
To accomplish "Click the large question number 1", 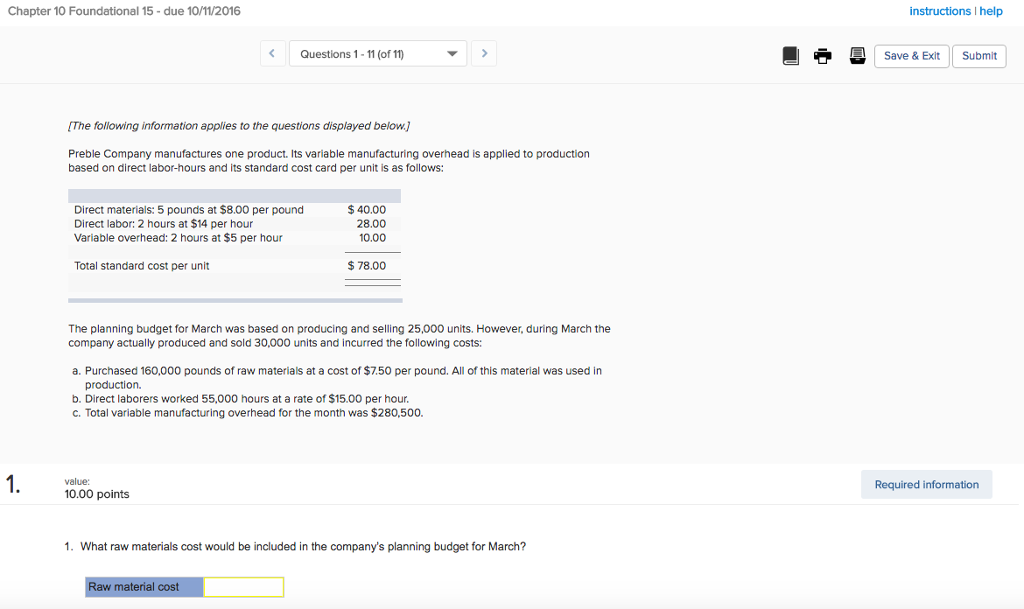I will click(12, 486).
